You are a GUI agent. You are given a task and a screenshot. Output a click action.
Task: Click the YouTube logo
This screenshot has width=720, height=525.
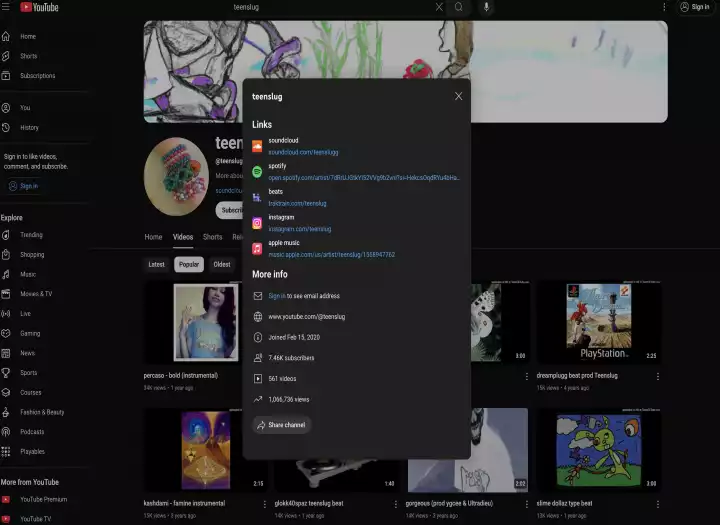tap(39, 7)
